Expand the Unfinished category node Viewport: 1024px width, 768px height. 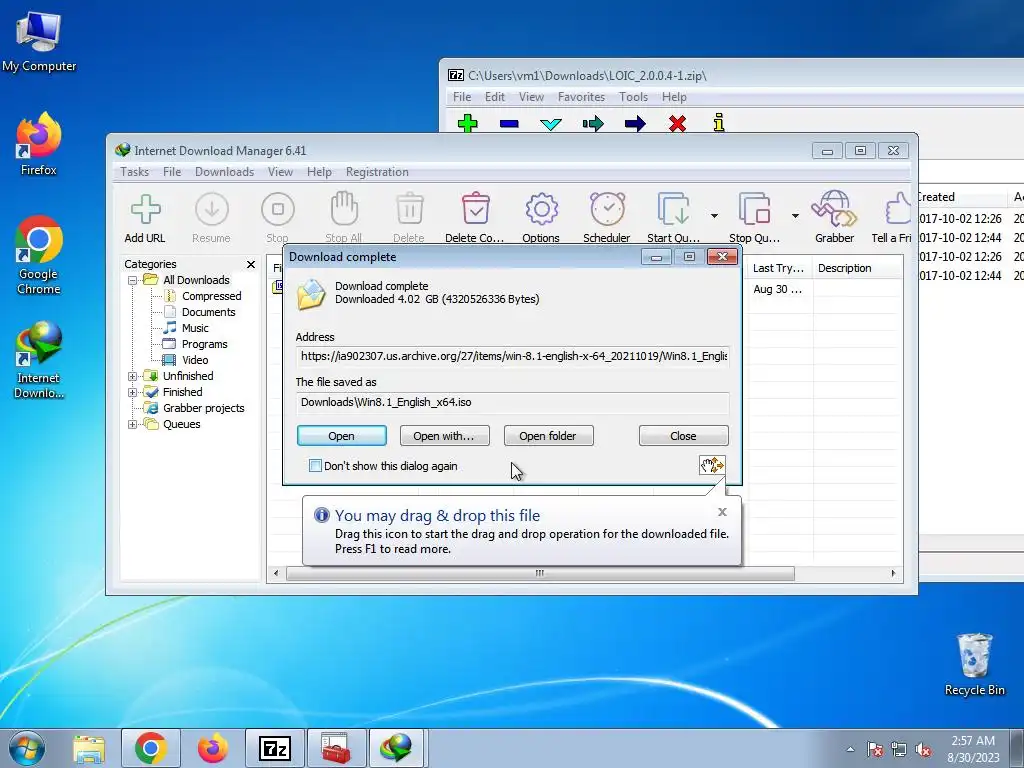133,376
